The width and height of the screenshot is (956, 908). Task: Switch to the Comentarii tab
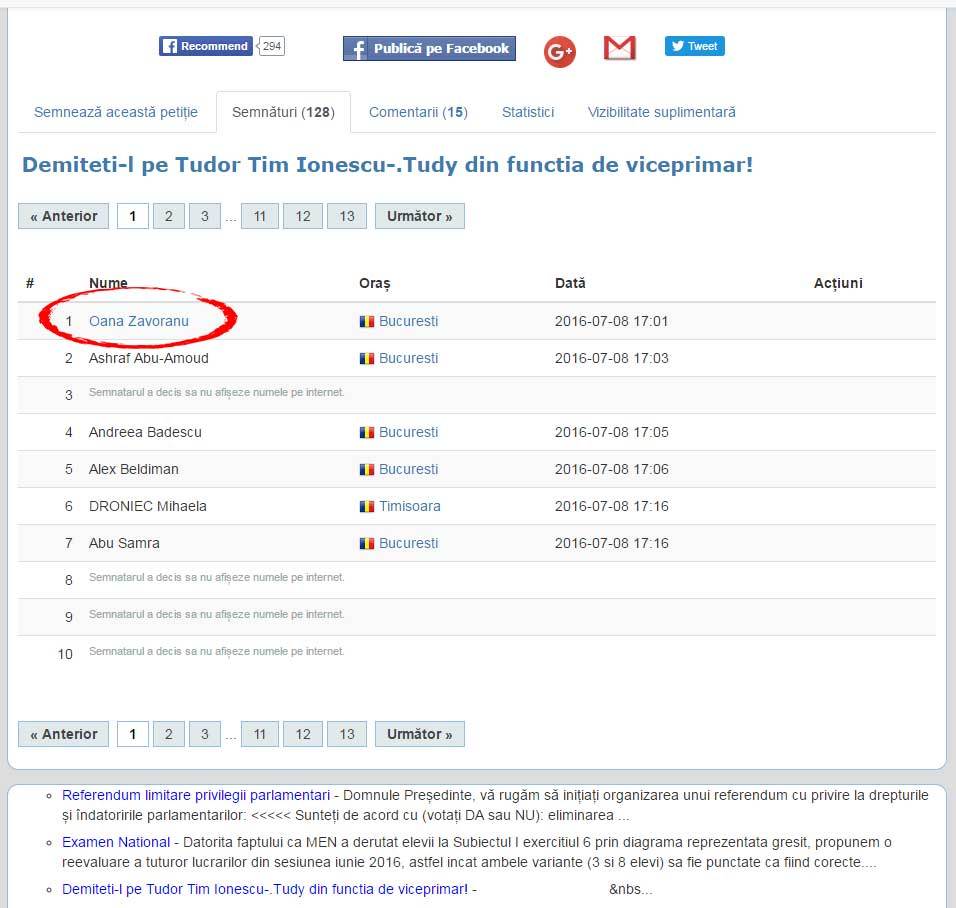(418, 112)
